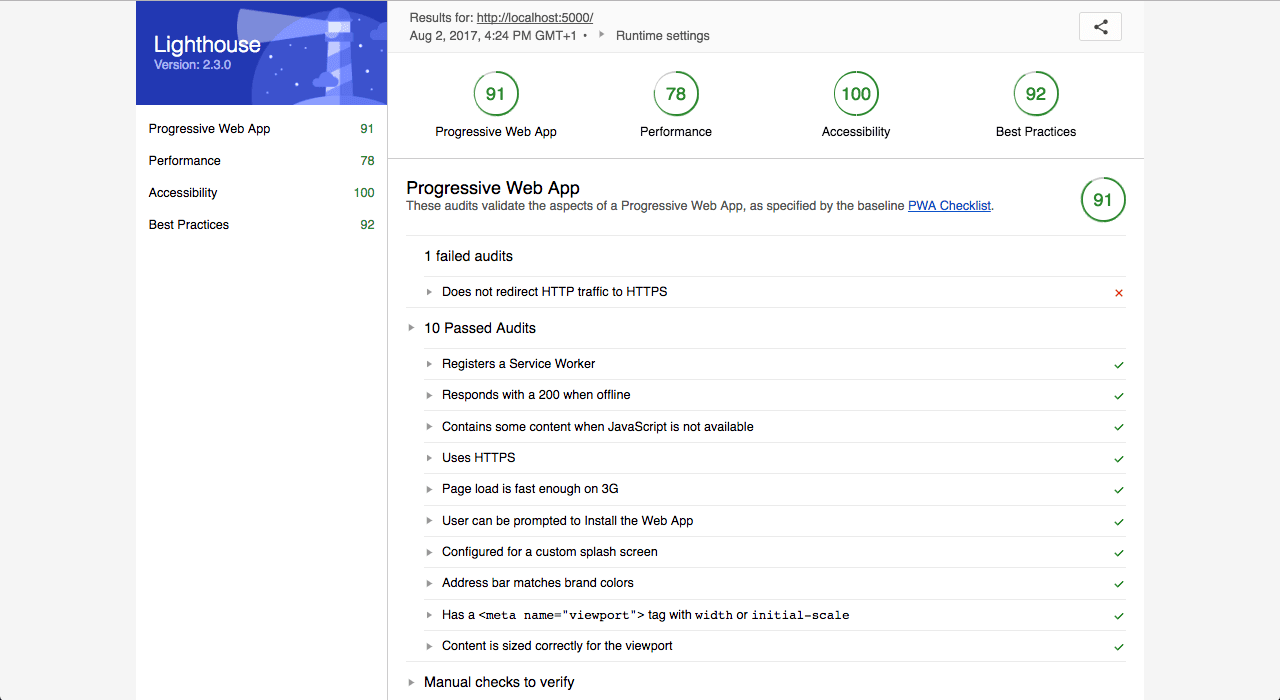1280x700 pixels.
Task: Click the Accessibility score gauge showing 100
Action: 856,93
